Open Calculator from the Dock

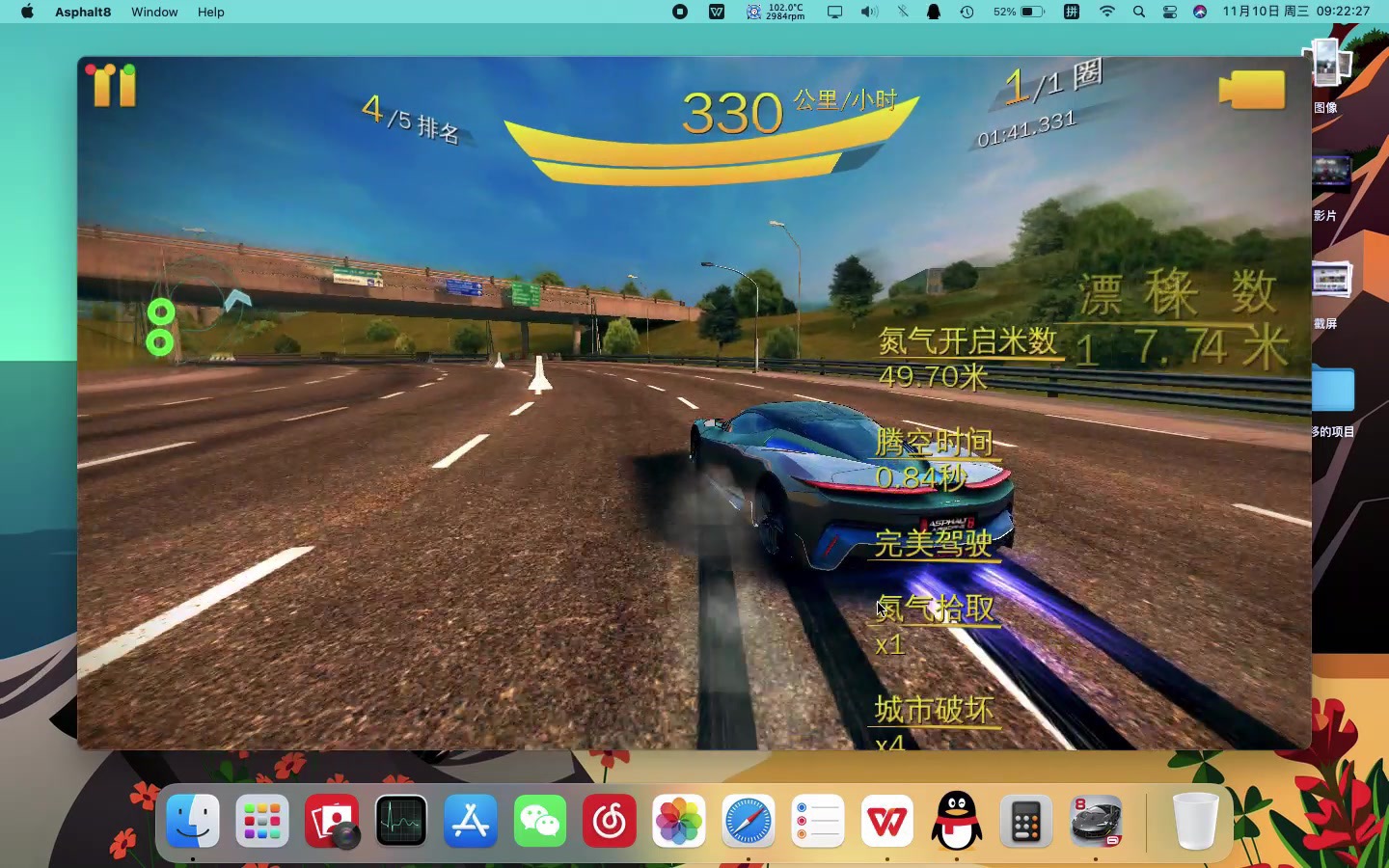(1026, 822)
